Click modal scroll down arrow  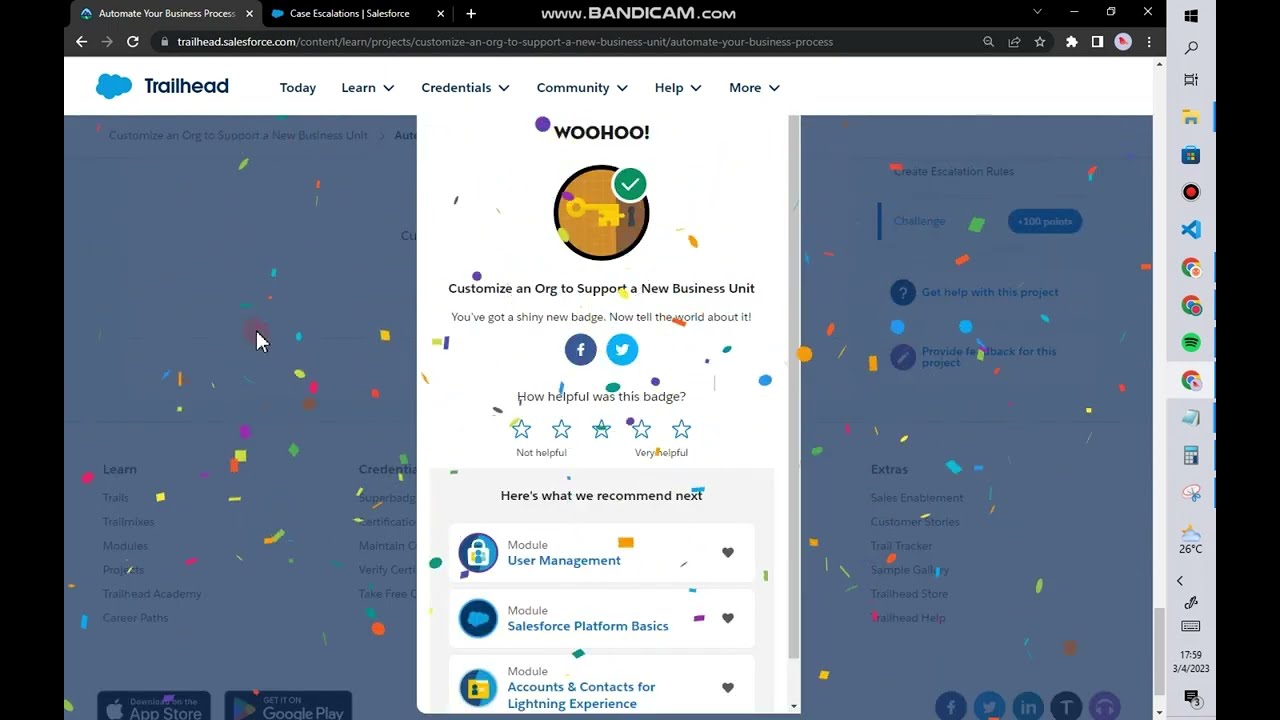[x=794, y=706]
